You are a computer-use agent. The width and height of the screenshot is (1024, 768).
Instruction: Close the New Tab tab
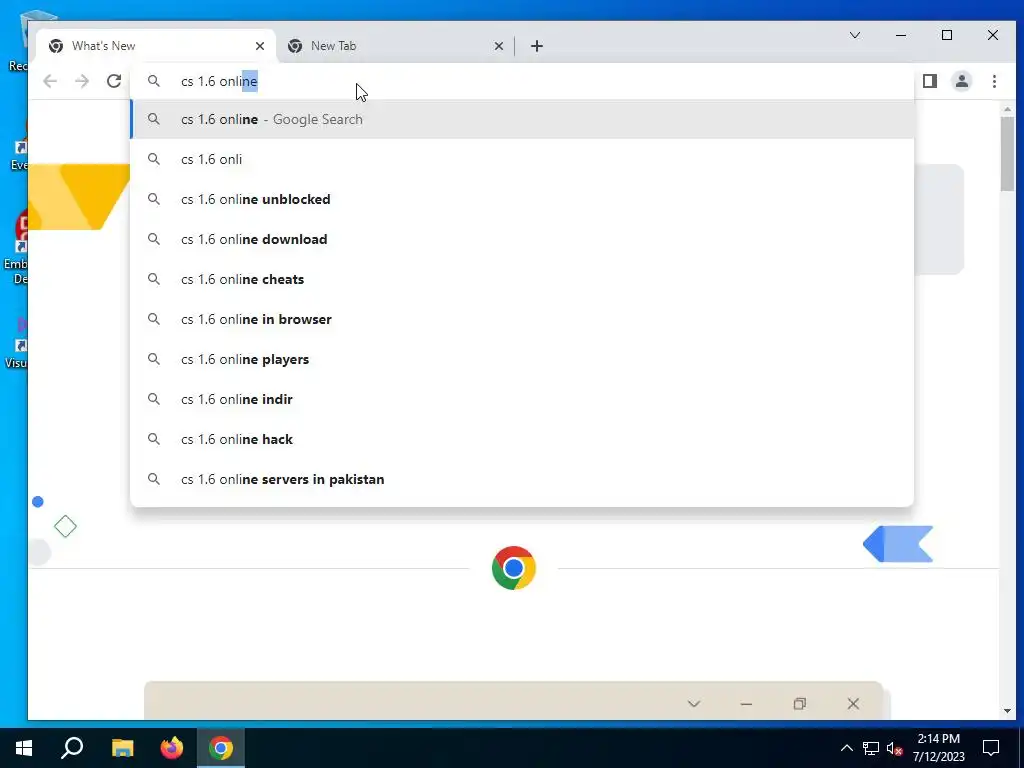[x=499, y=46]
